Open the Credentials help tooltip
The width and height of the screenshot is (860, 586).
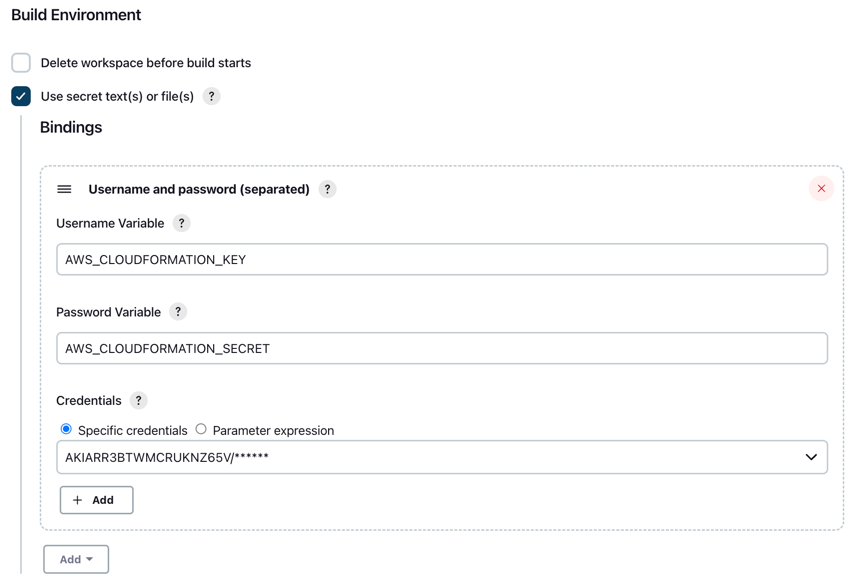(138, 401)
